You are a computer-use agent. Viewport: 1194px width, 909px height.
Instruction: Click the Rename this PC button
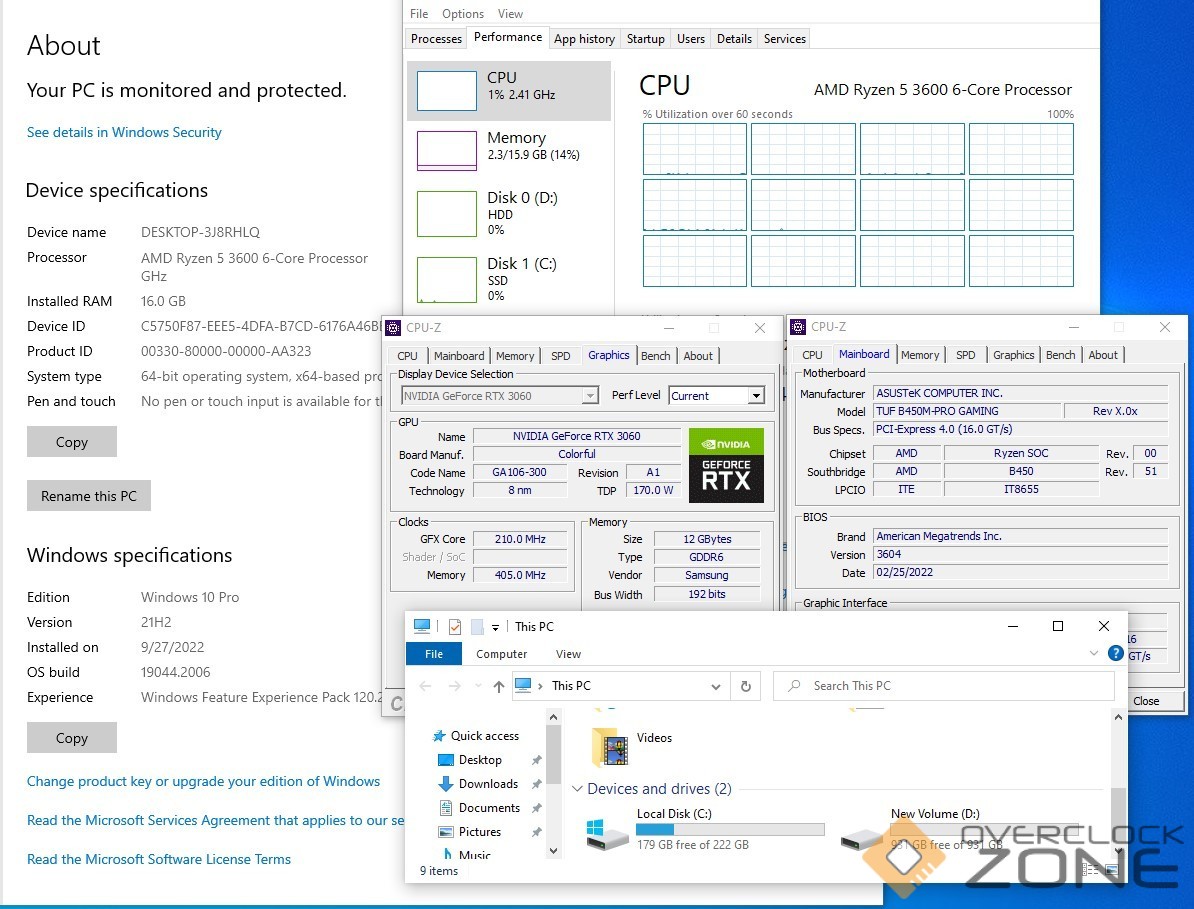tap(89, 496)
